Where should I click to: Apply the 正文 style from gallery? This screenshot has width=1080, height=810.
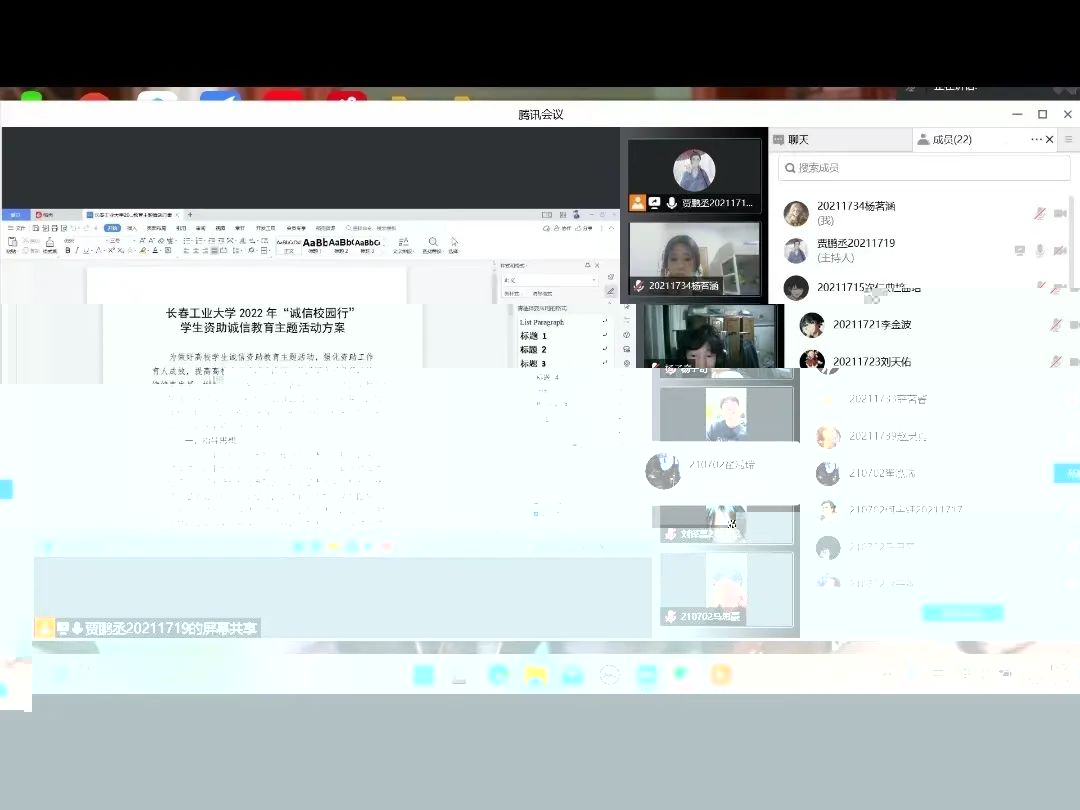[289, 245]
